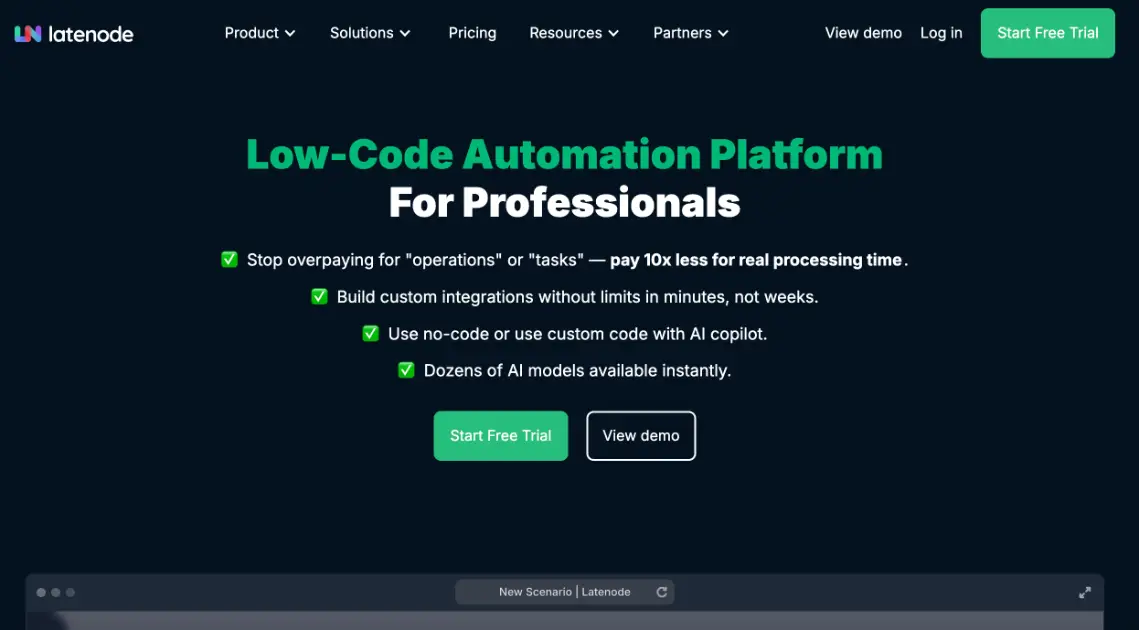Expand the Resources dropdown menu
Screen dimensions: 1139x630
pyautogui.click(x=574, y=33)
